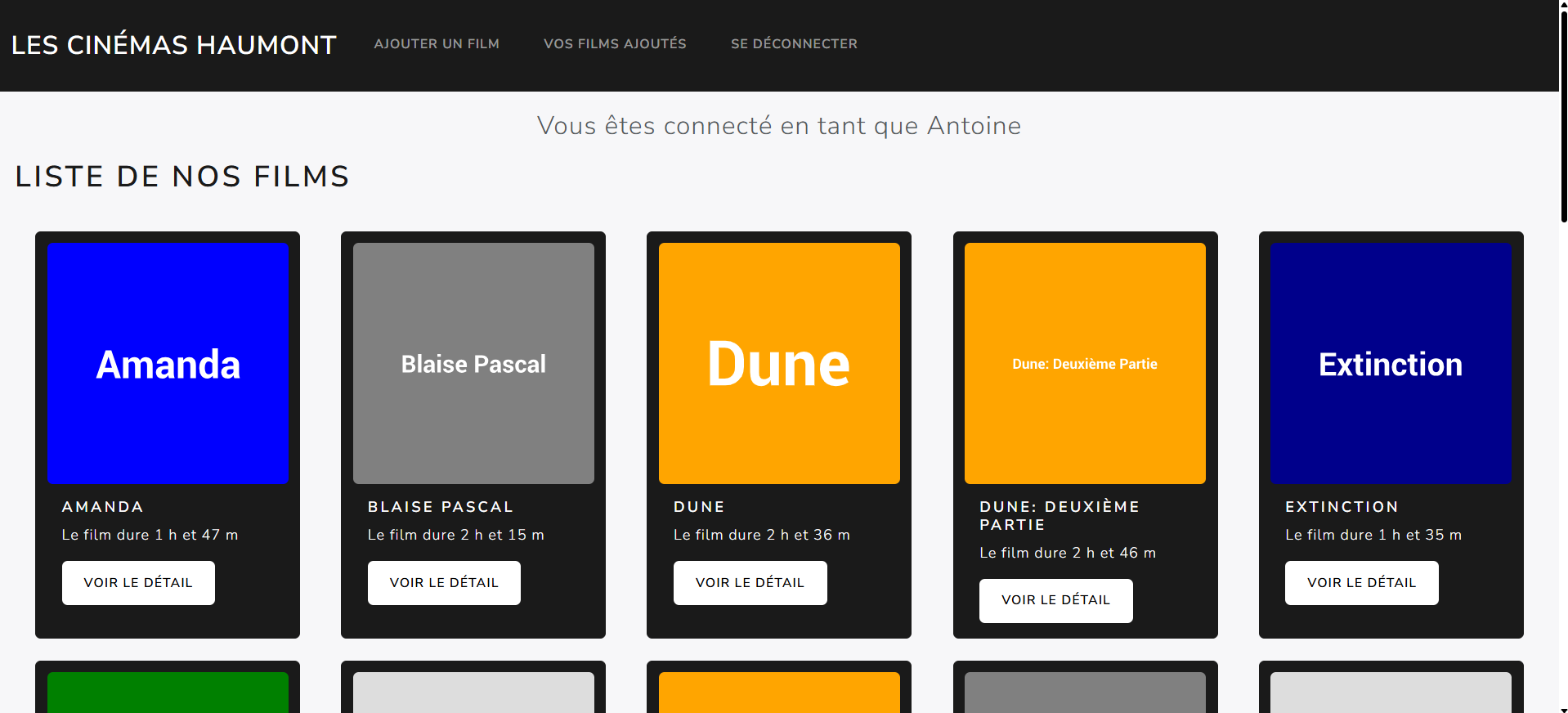Click the Dune: Deuxième Partie poster

[1085, 363]
